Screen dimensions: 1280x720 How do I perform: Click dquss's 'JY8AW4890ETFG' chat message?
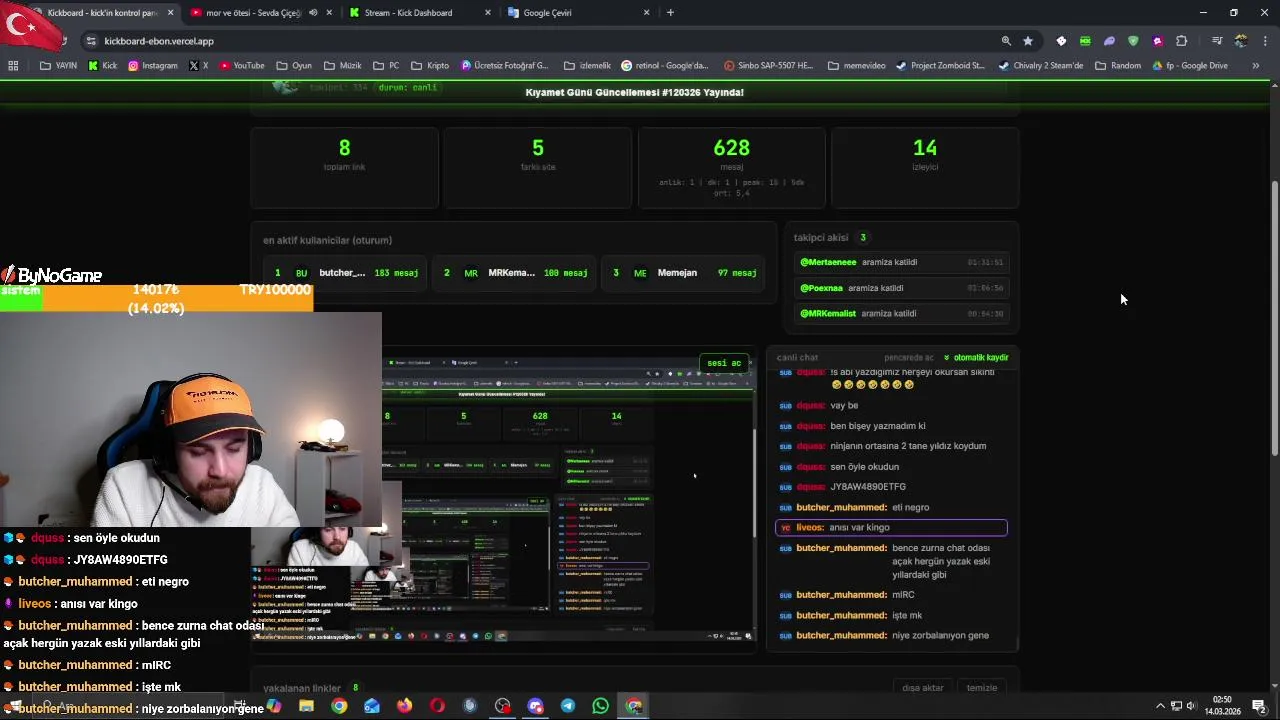(x=892, y=487)
